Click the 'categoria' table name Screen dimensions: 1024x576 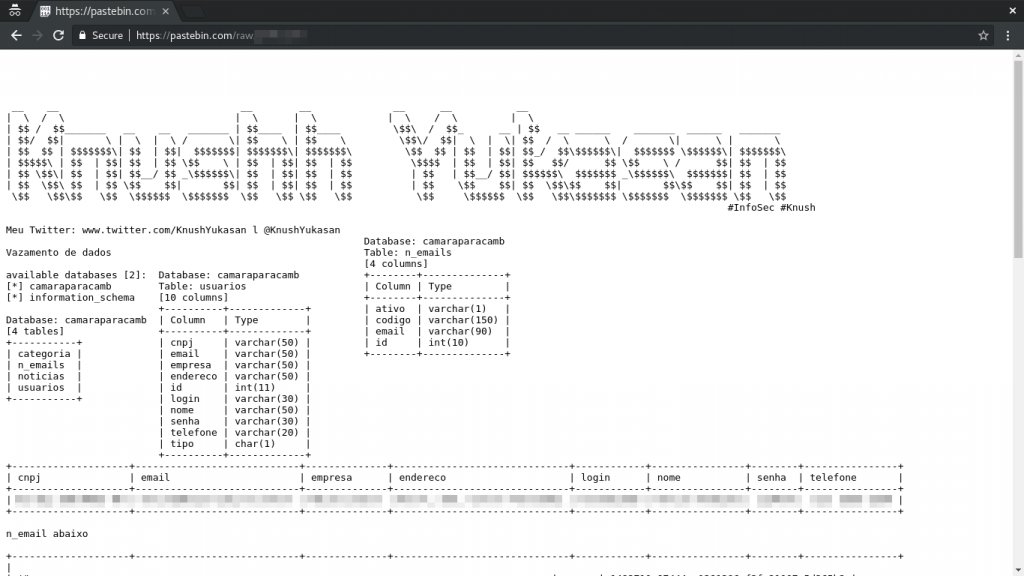coord(44,353)
